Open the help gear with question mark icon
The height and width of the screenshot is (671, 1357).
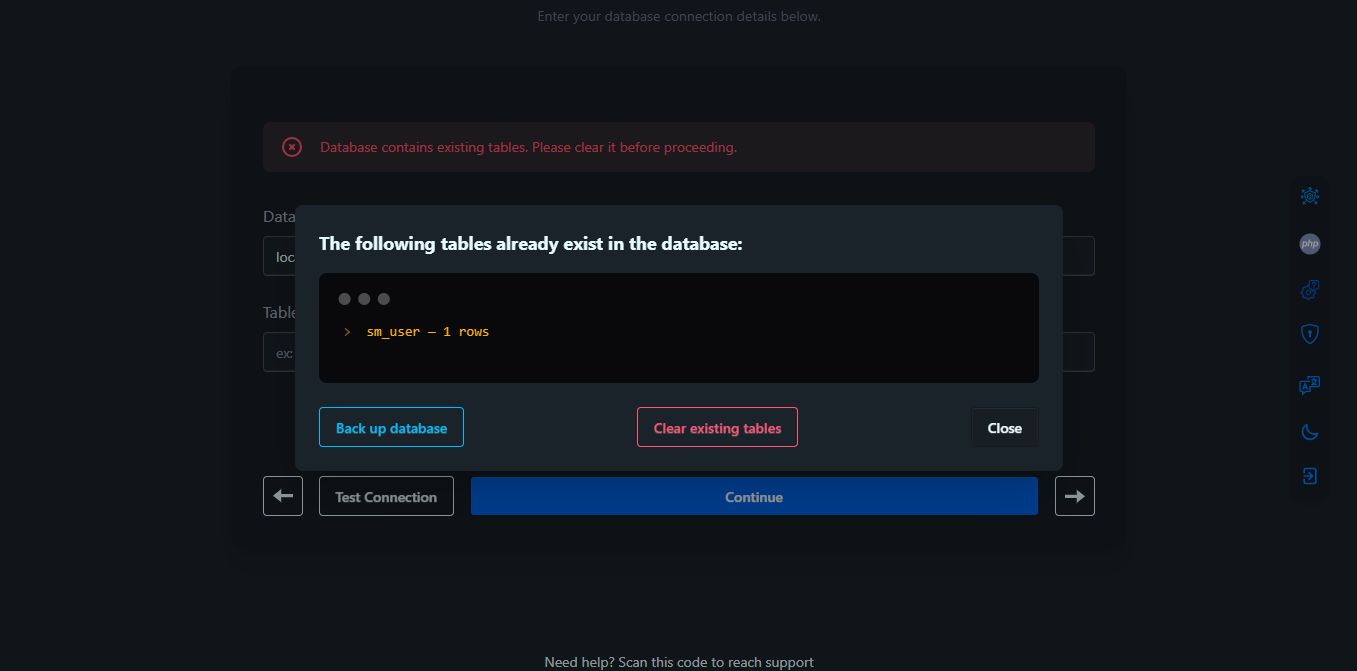pos(1309,290)
